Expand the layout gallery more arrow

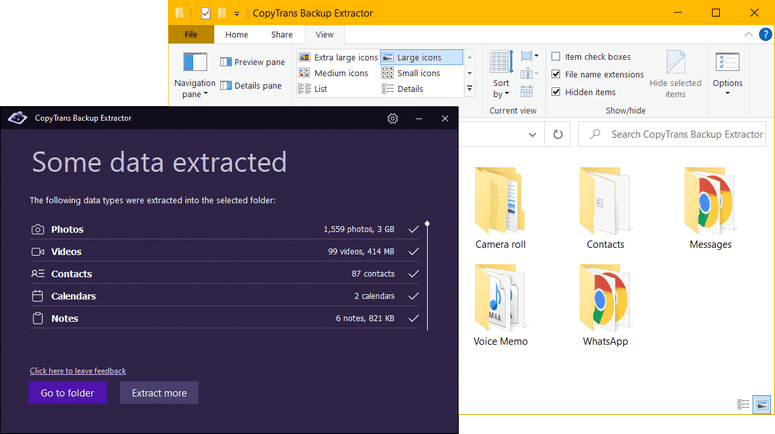[470, 88]
